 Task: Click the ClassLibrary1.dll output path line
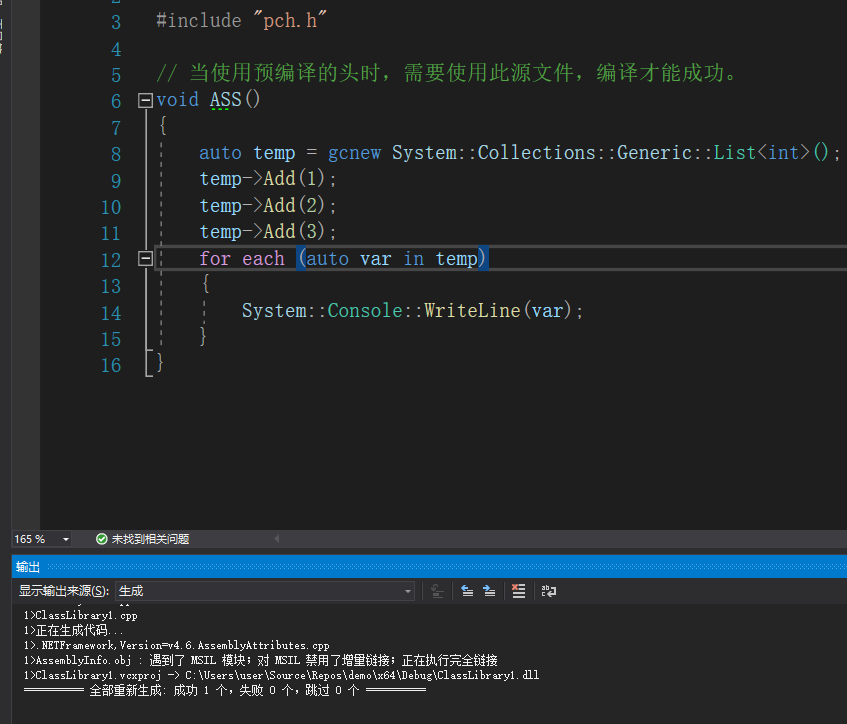point(280,675)
